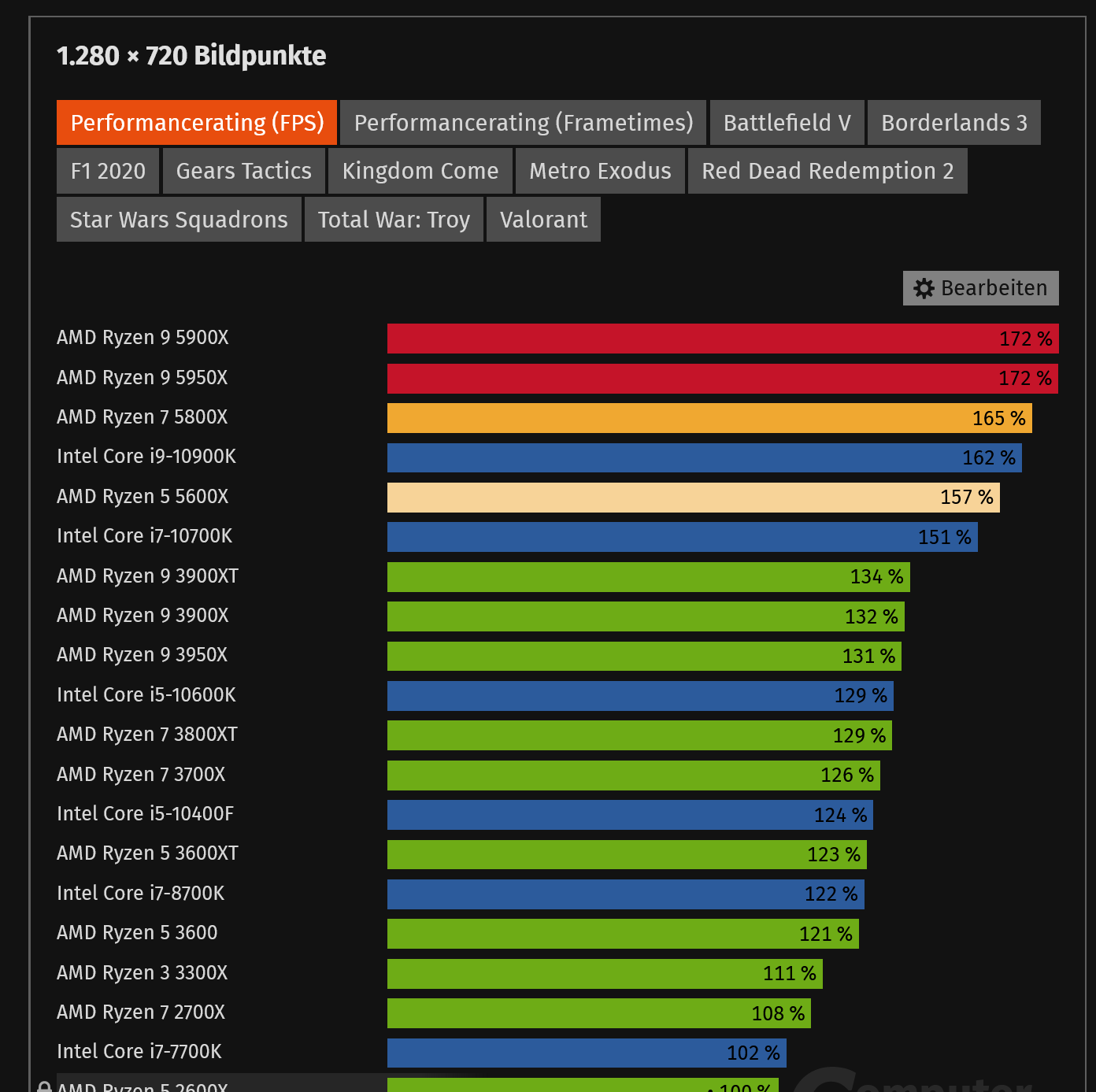
Task: Click the AMD Ryzen 5 5600X label
Action: [x=143, y=497]
